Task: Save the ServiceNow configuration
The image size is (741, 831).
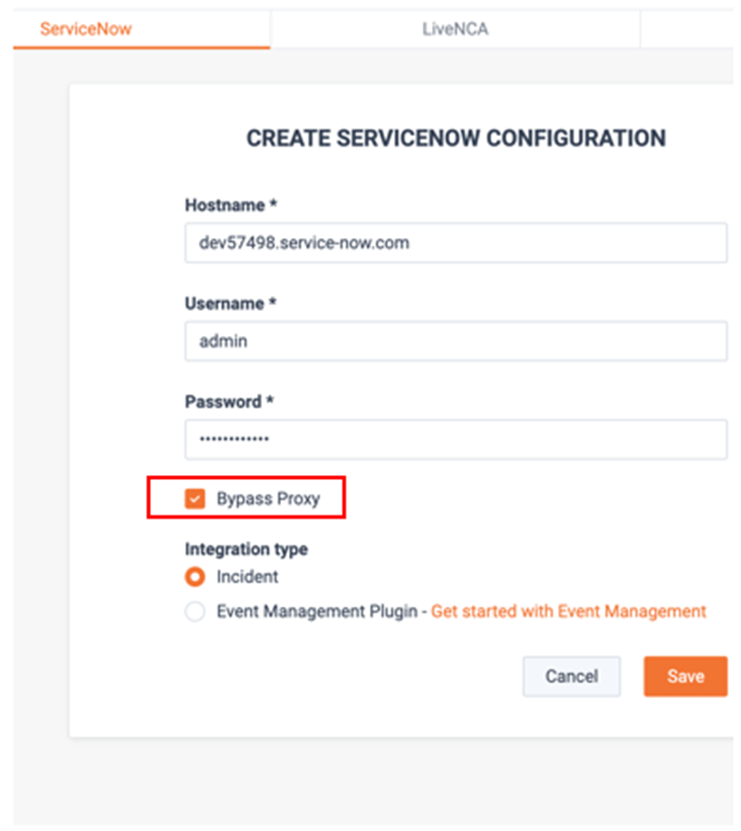Action: pyautogui.click(x=685, y=676)
